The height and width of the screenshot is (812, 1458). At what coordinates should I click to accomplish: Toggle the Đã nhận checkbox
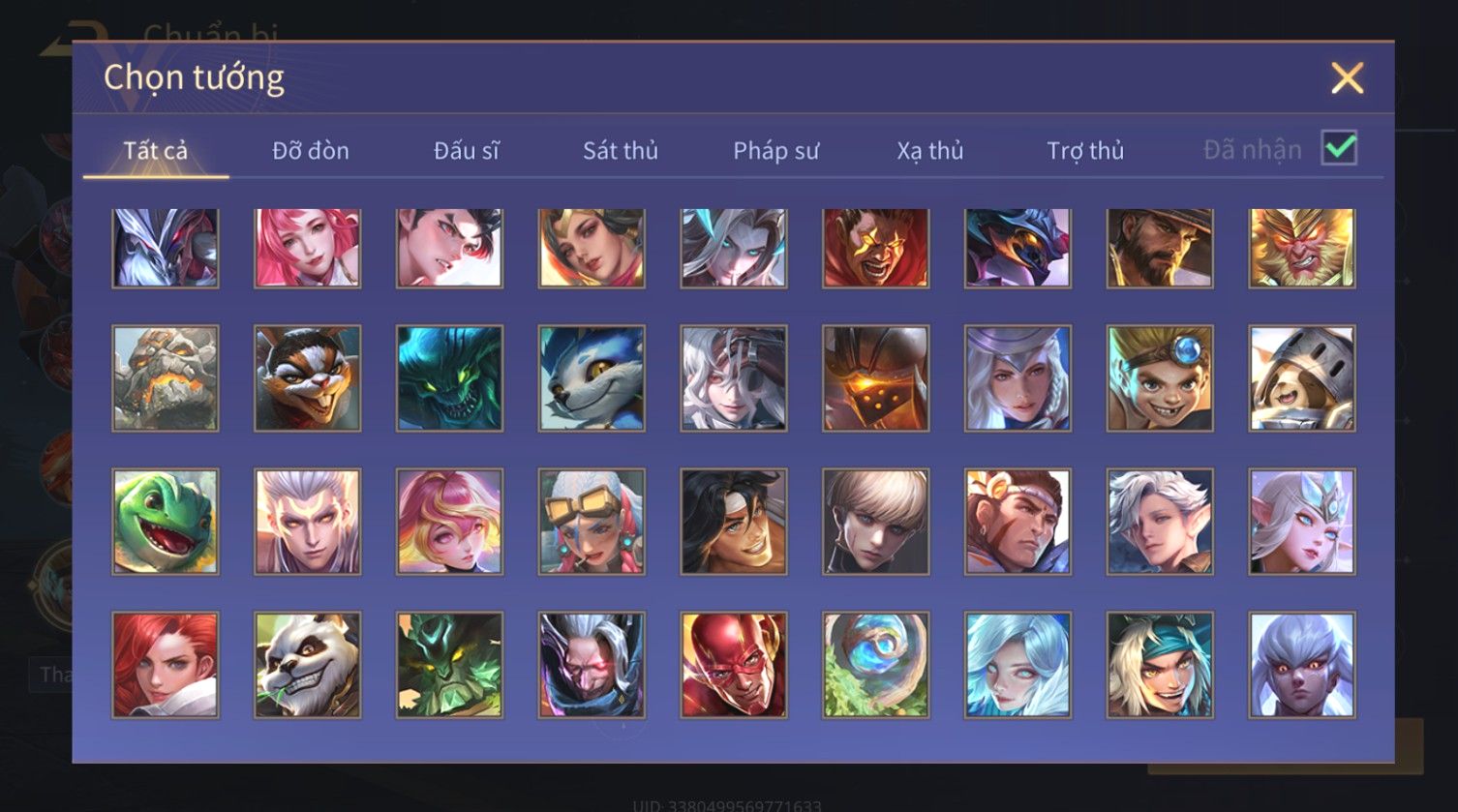pos(1340,148)
